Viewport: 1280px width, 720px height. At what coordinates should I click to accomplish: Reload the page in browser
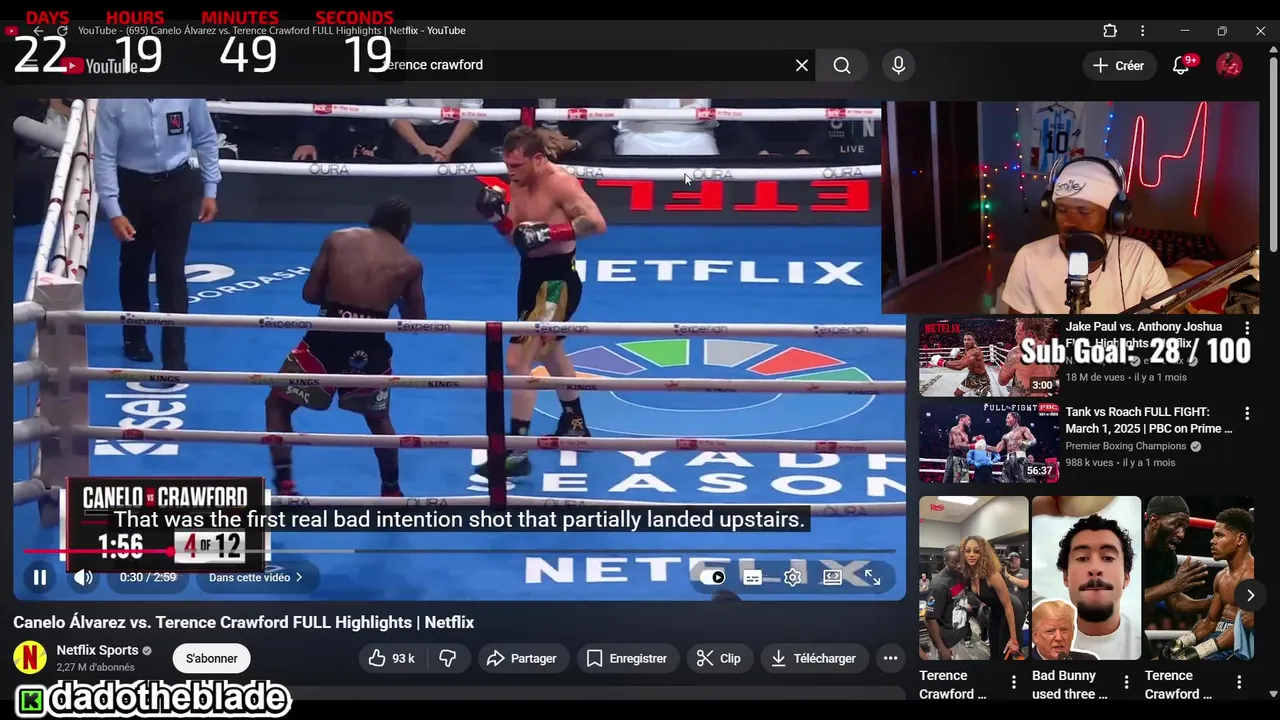tap(62, 31)
